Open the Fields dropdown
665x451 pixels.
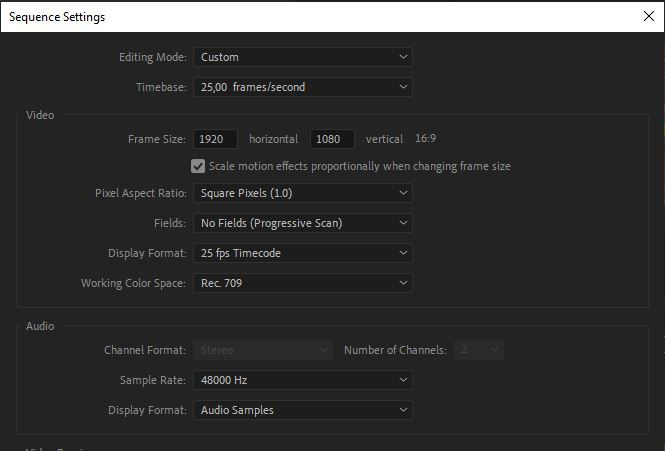[303, 223]
